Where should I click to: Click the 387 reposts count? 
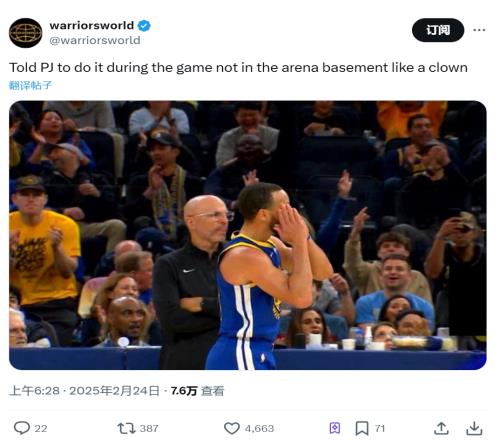pyautogui.click(x=149, y=428)
